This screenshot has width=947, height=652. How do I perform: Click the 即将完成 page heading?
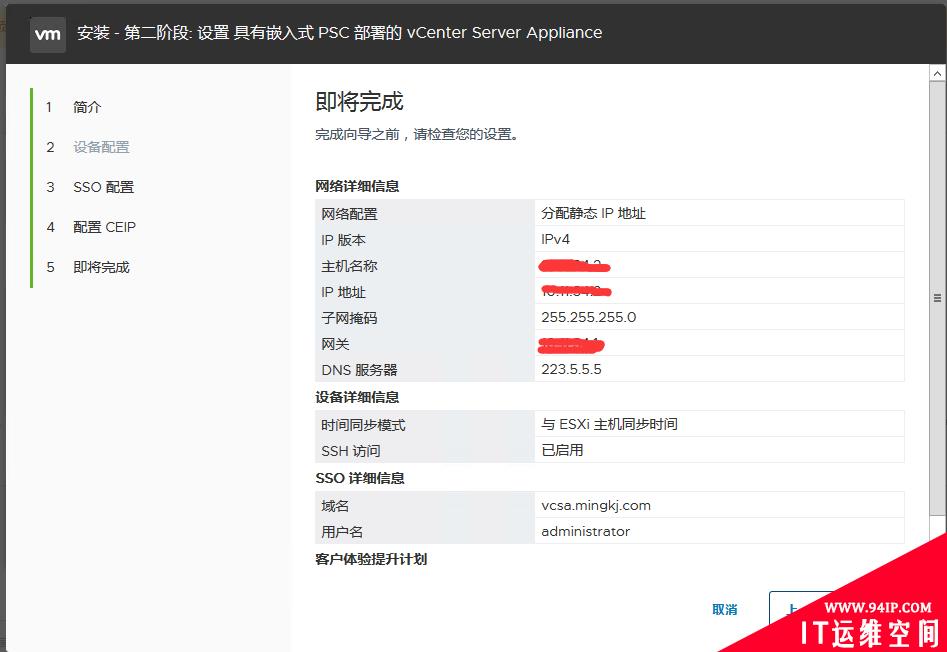point(359,101)
